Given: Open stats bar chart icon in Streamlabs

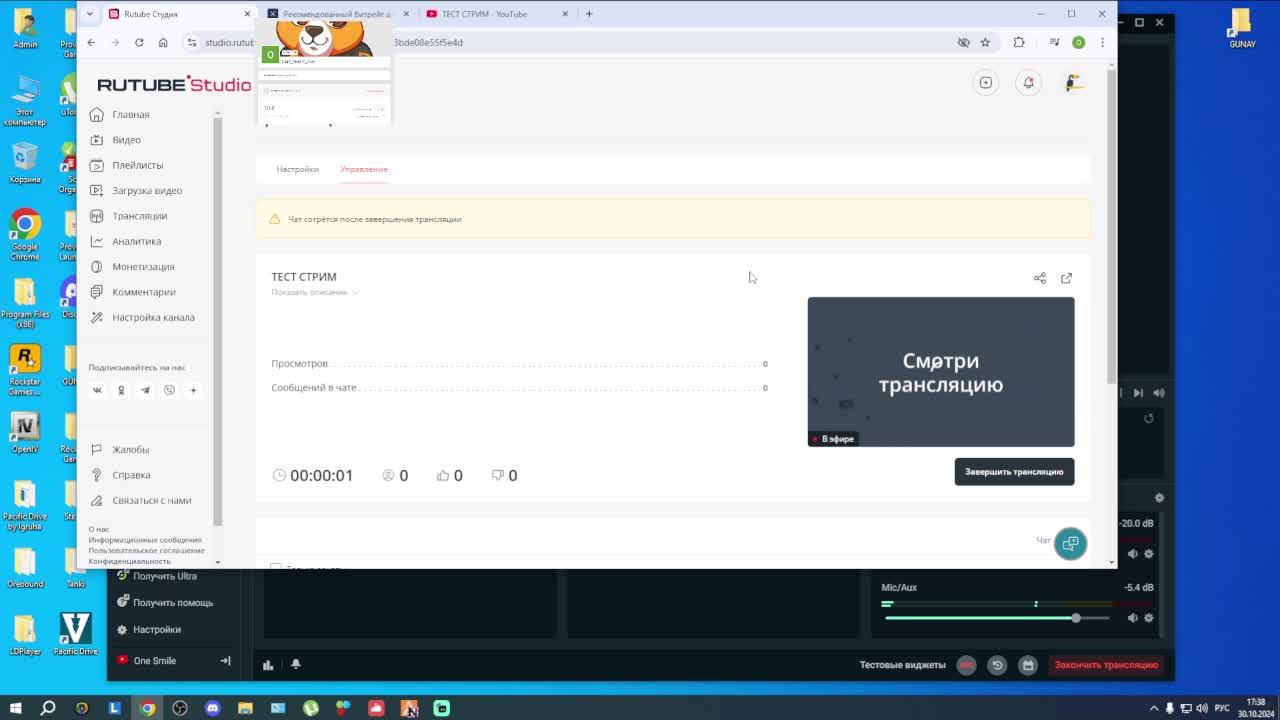Looking at the screenshot, I should (x=268, y=665).
